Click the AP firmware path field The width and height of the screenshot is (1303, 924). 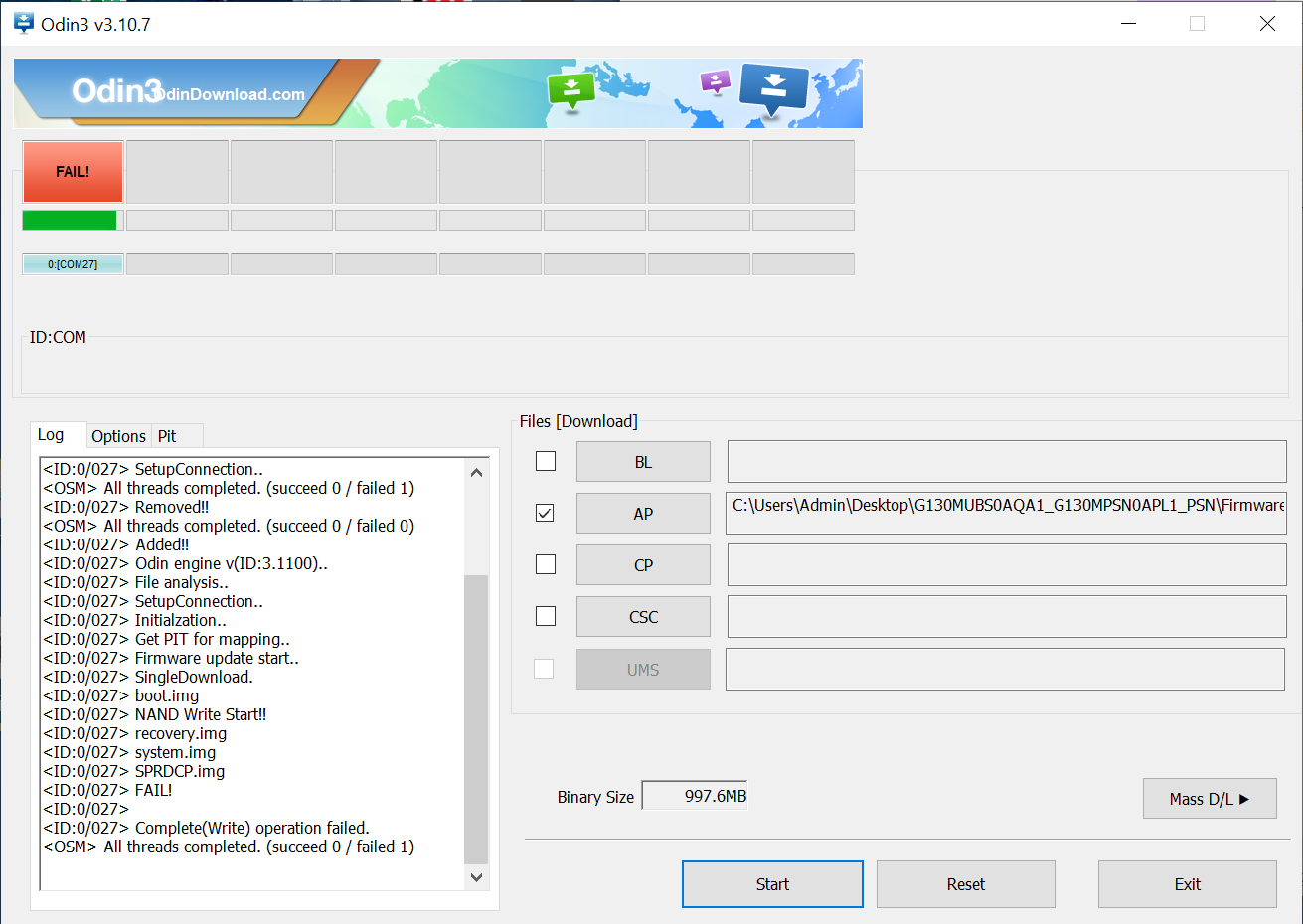click(x=1006, y=513)
